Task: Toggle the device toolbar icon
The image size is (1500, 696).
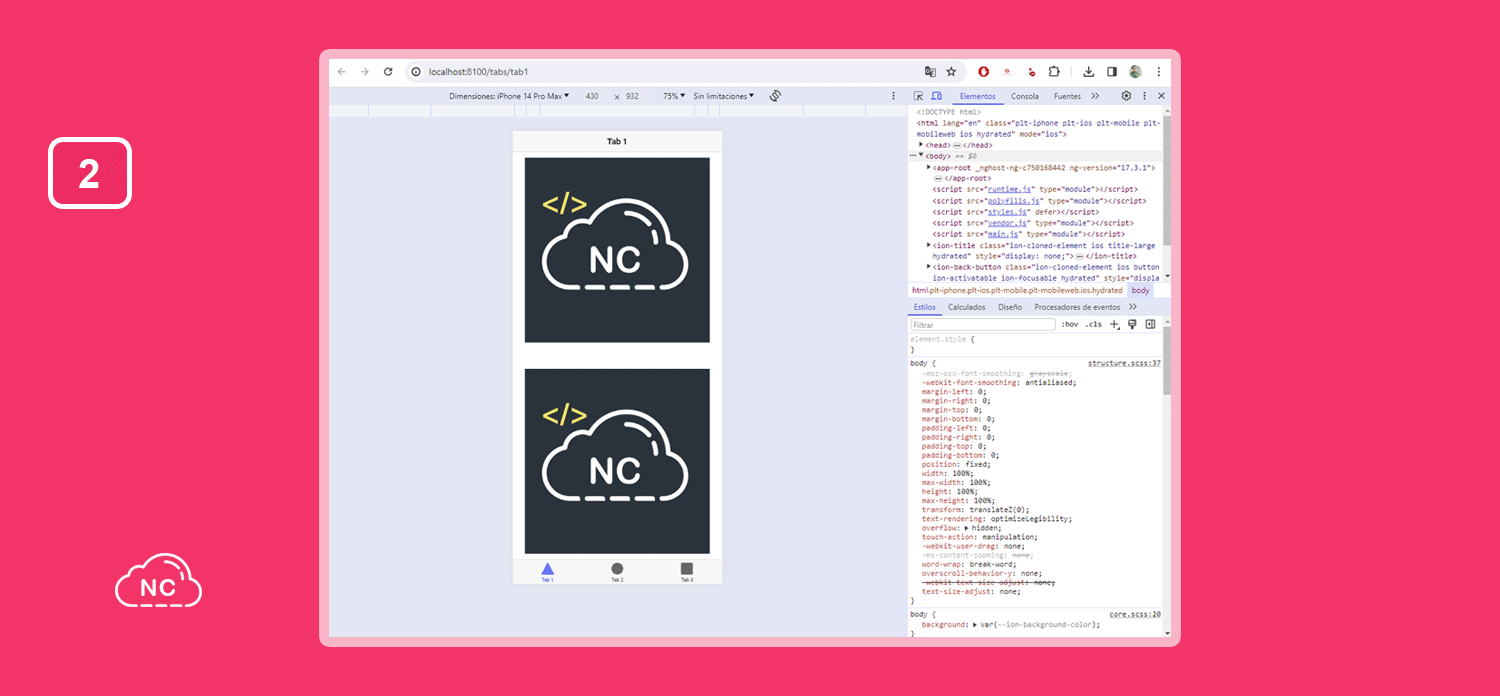Action: (x=937, y=96)
